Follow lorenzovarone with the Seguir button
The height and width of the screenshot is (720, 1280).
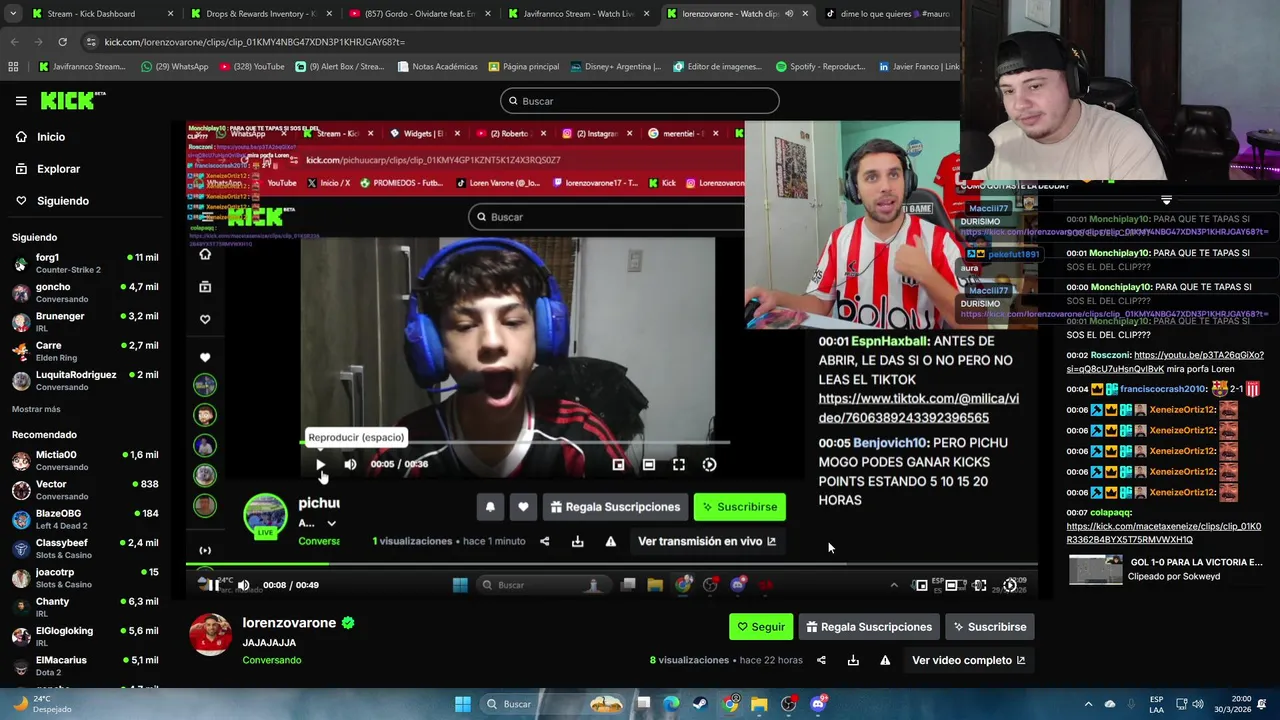[x=761, y=627]
